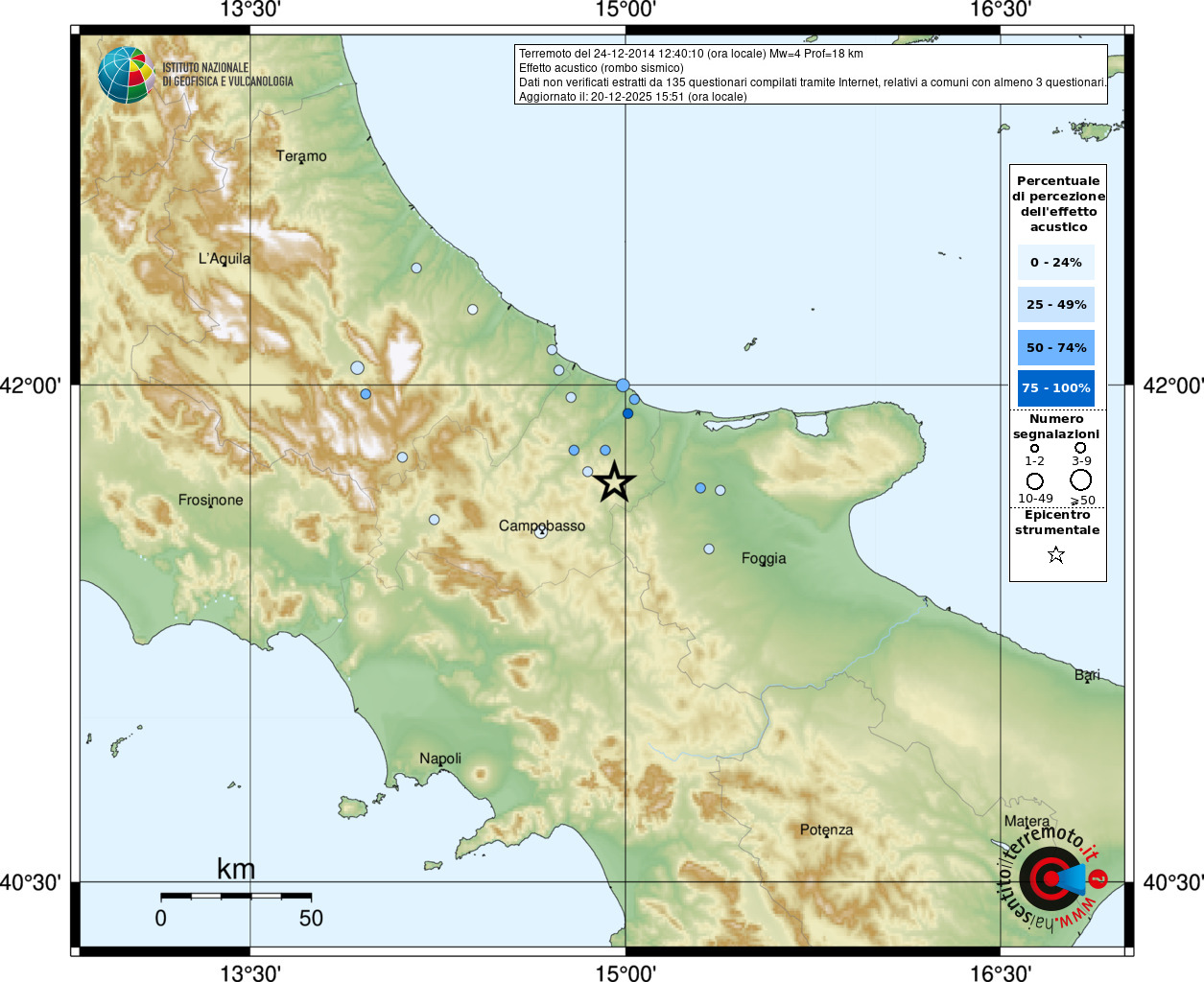1204x982 pixels.
Task: Click the haisentitoilterremoto.it target logo
Action: click(x=1051, y=877)
